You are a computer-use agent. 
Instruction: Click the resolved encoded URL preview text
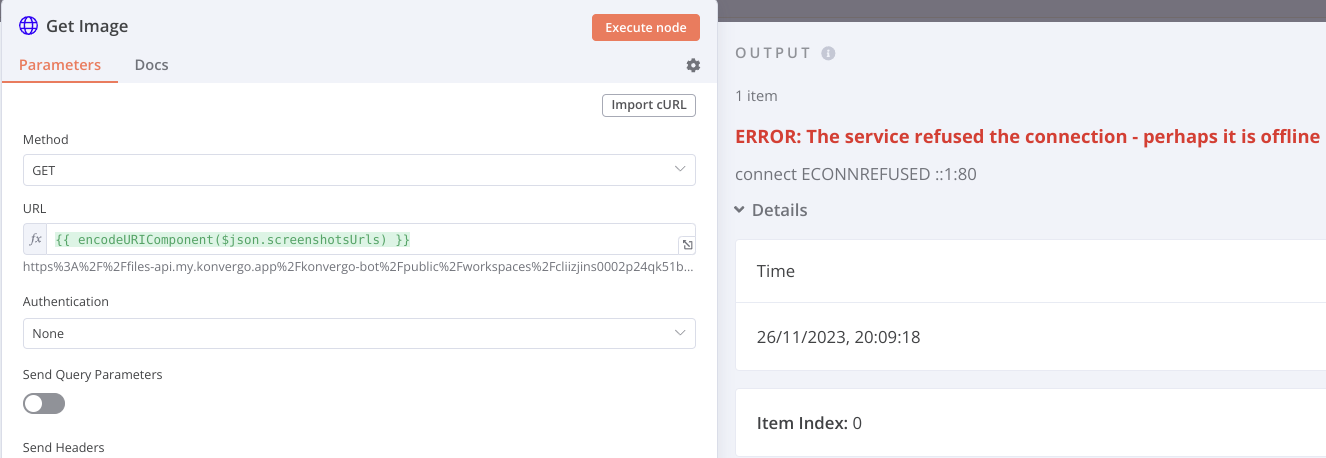[358, 268]
